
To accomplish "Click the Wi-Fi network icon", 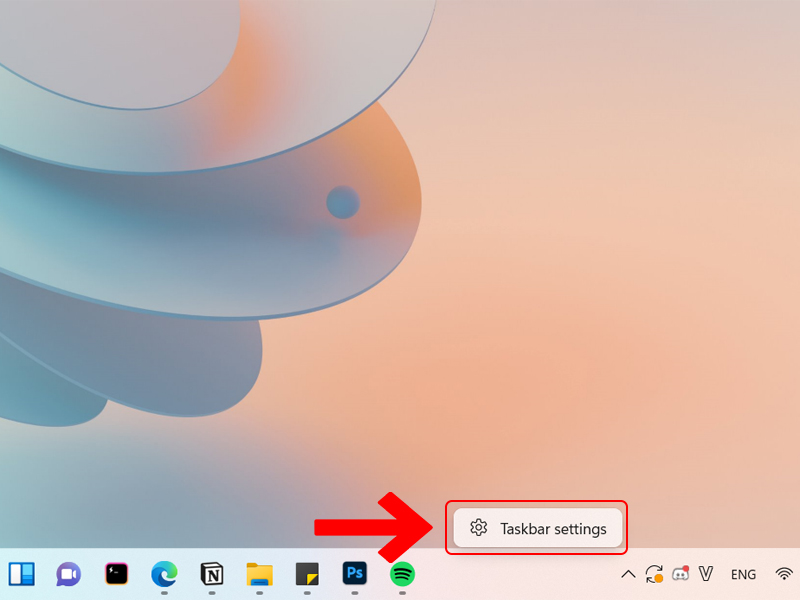I will tap(784, 574).
